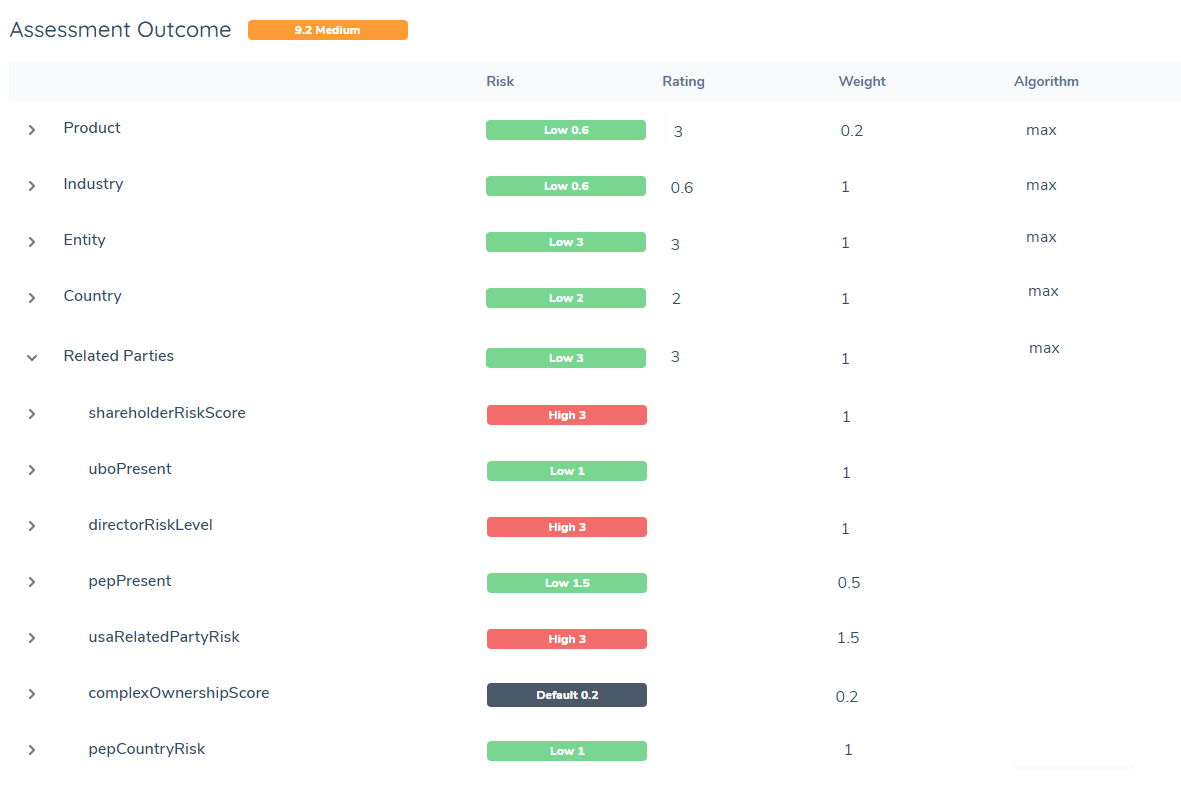Image resolution: width=1181 pixels, height=812 pixels.
Task: Expand the pepPresent row
Action: pyautogui.click(x=32, y=582)
